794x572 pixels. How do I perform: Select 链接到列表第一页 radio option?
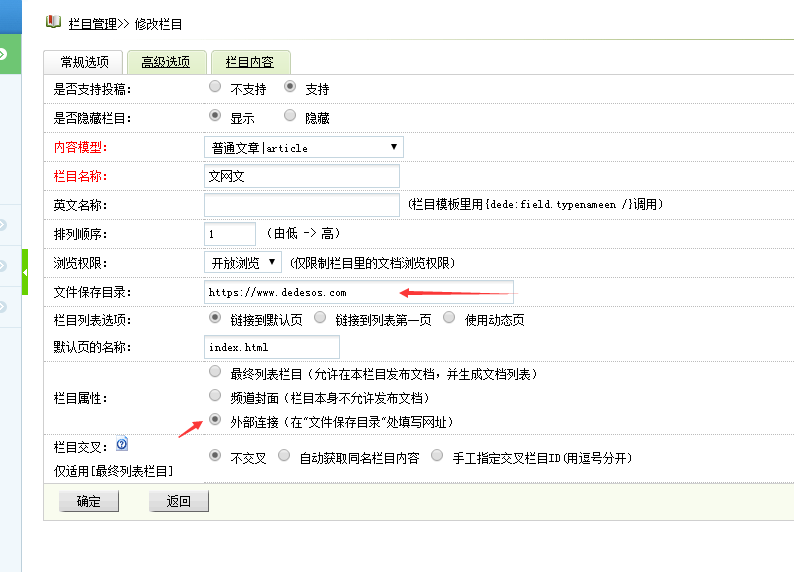[x=320, y=317]
